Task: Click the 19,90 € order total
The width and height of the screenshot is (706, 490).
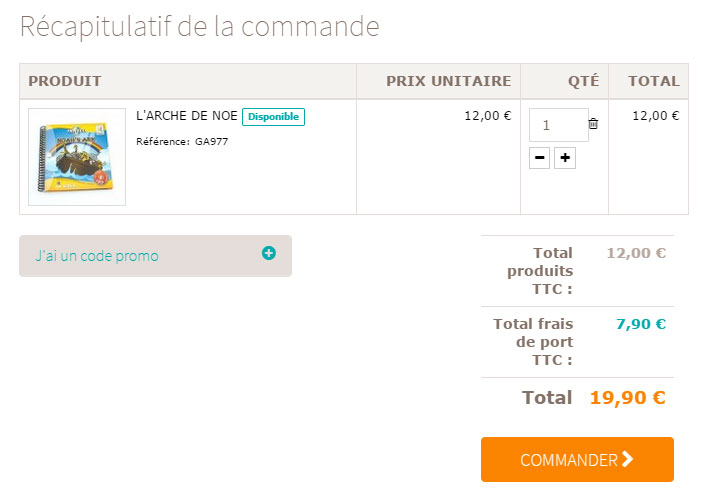Action: tap(628, 398)
